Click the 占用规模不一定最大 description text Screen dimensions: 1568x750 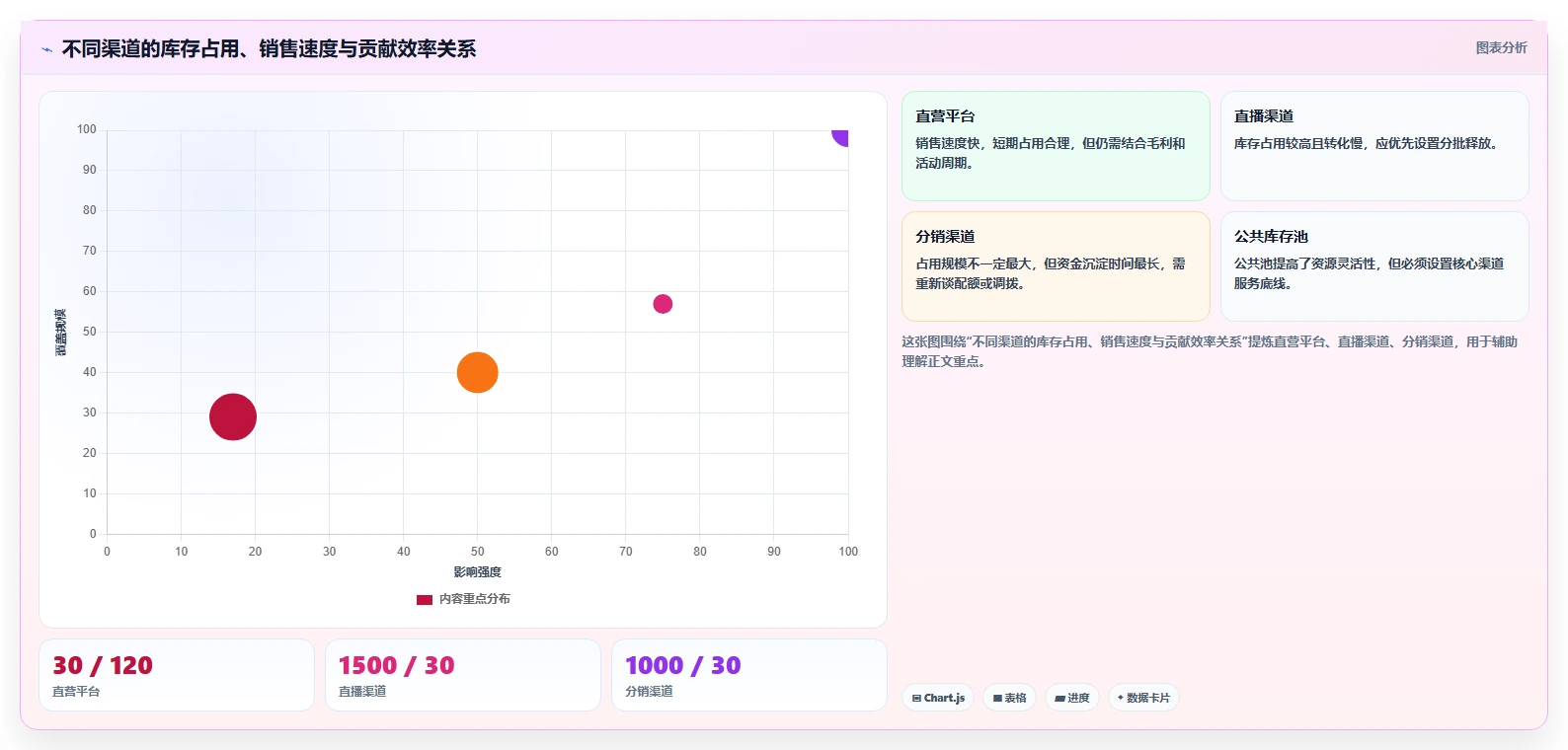point(1050,273)
